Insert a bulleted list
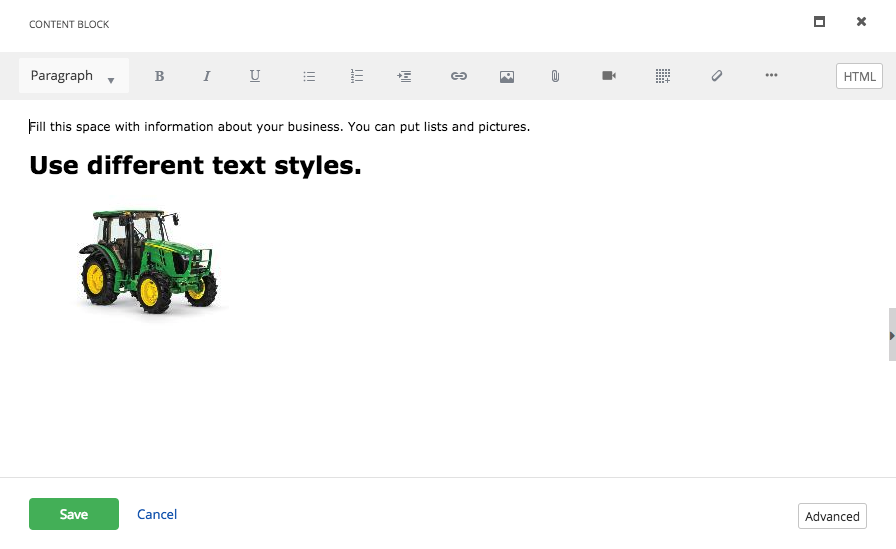 (x=309, y=76)
